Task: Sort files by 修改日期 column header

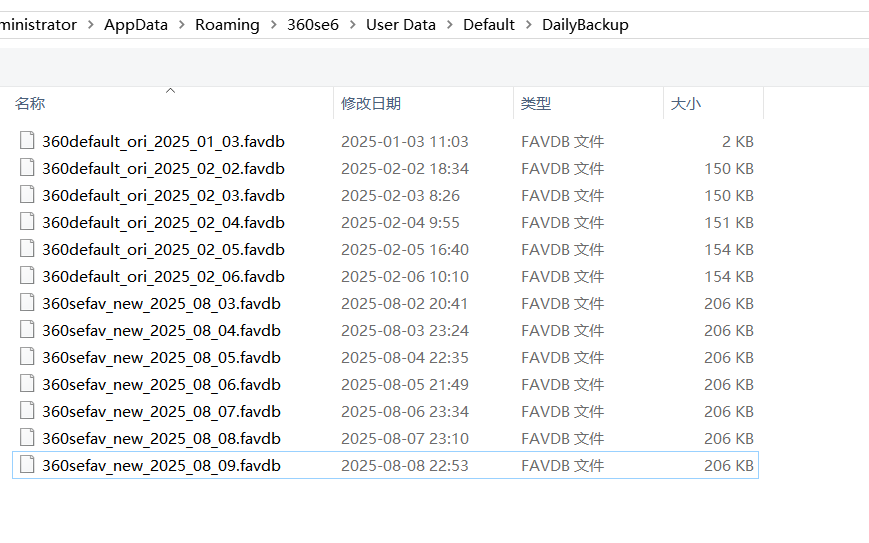Action: (371, 104)
